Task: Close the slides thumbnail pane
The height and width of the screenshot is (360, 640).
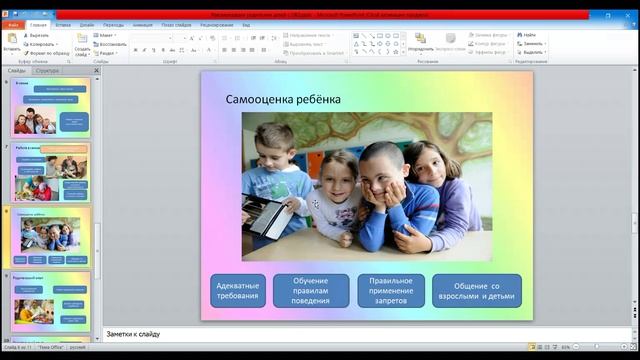Action: pos(97,71)
